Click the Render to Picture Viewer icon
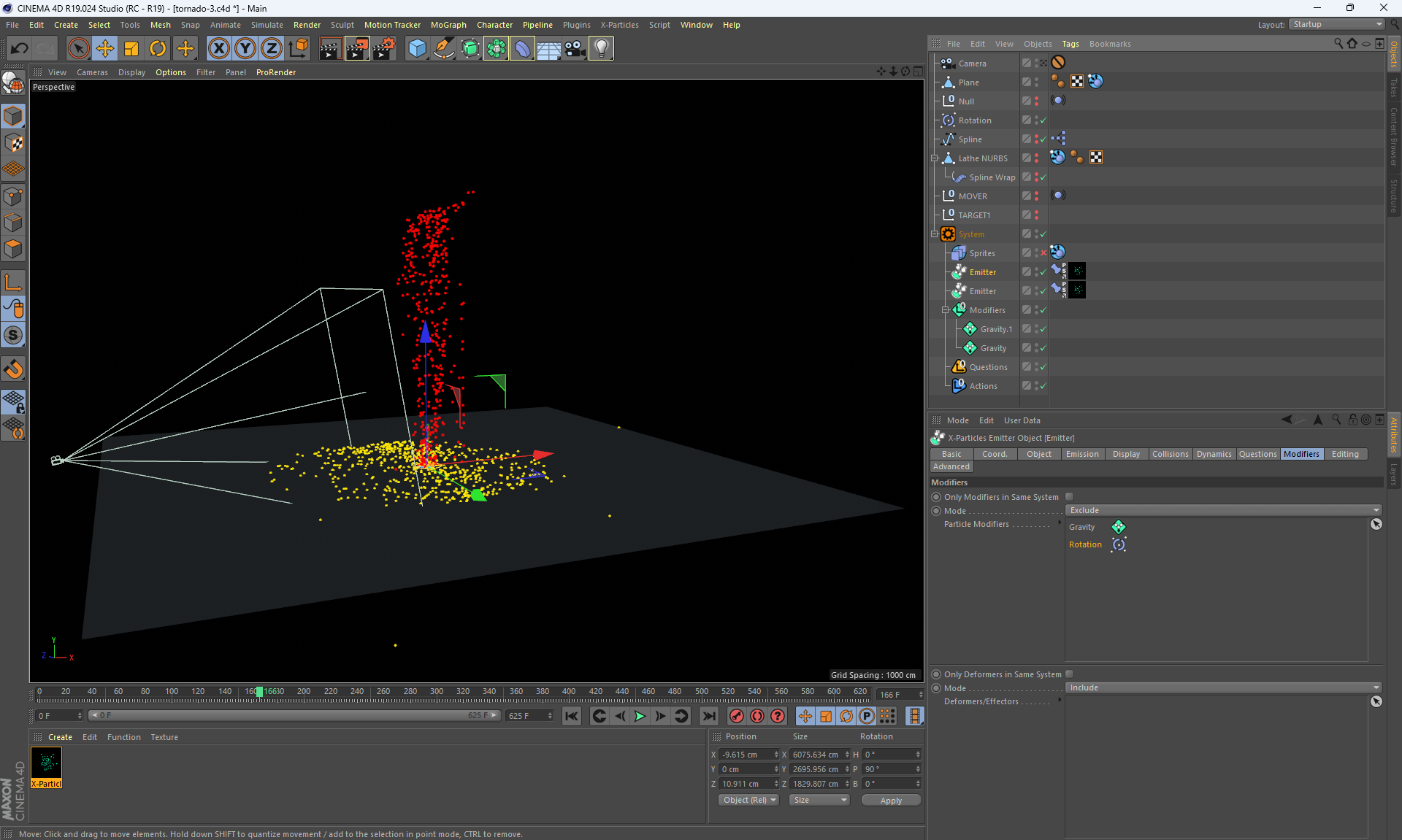The image size is (1402, 840). 357,49
